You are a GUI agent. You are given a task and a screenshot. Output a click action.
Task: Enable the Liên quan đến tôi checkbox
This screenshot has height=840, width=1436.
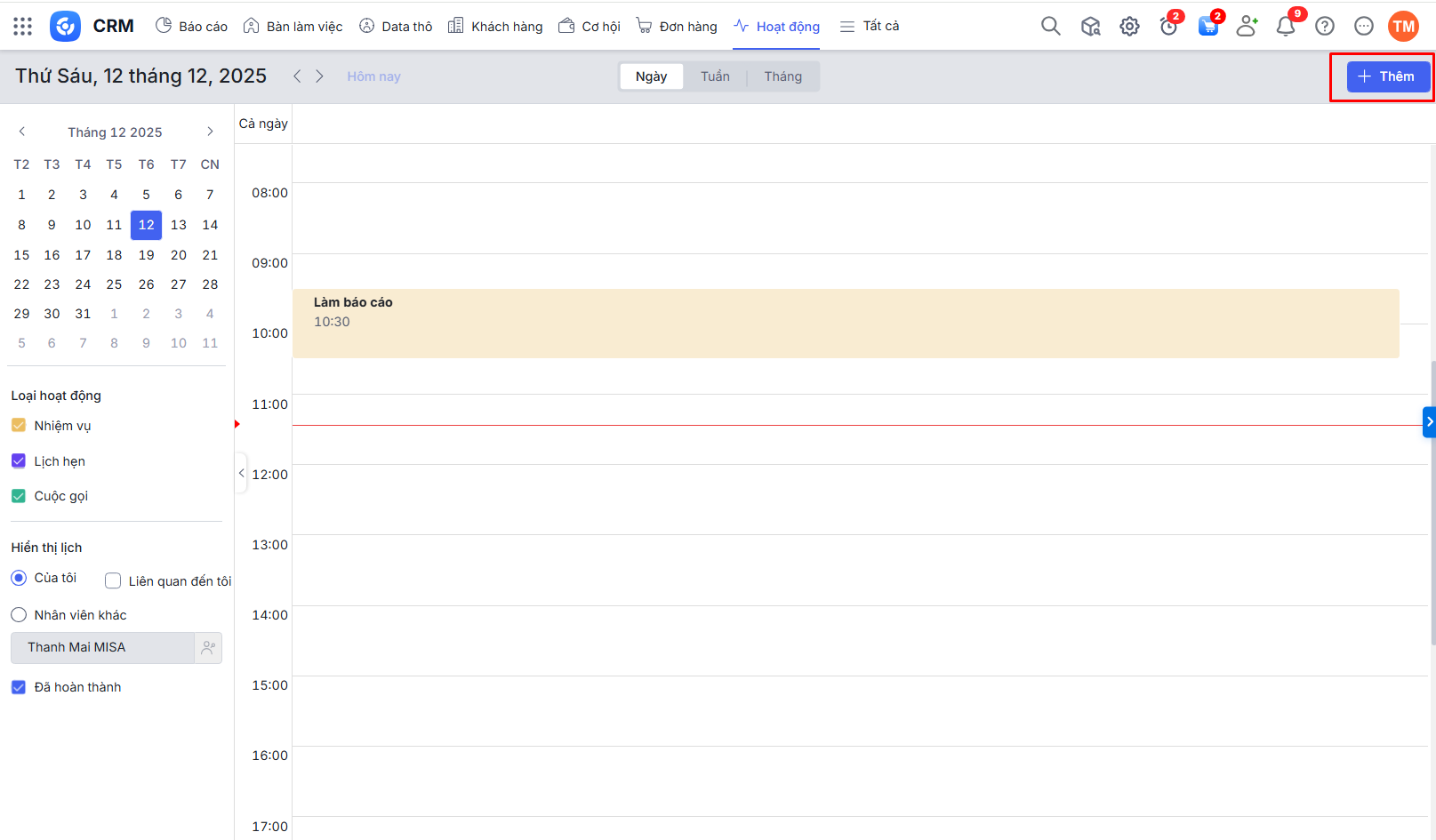113,581
